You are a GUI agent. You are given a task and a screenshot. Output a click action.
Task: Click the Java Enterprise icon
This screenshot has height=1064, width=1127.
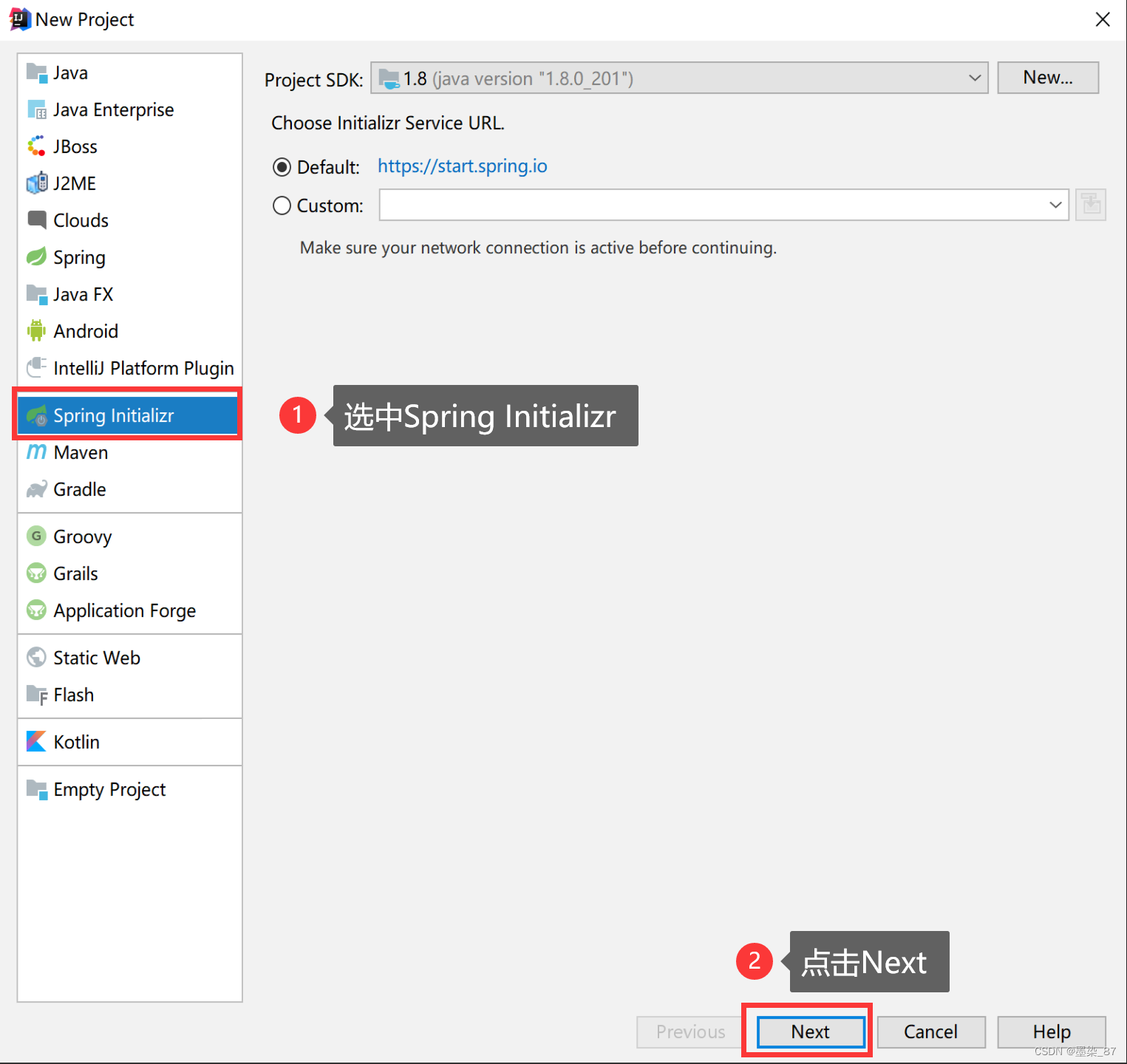pyautogui.click(x=36, y=109)
